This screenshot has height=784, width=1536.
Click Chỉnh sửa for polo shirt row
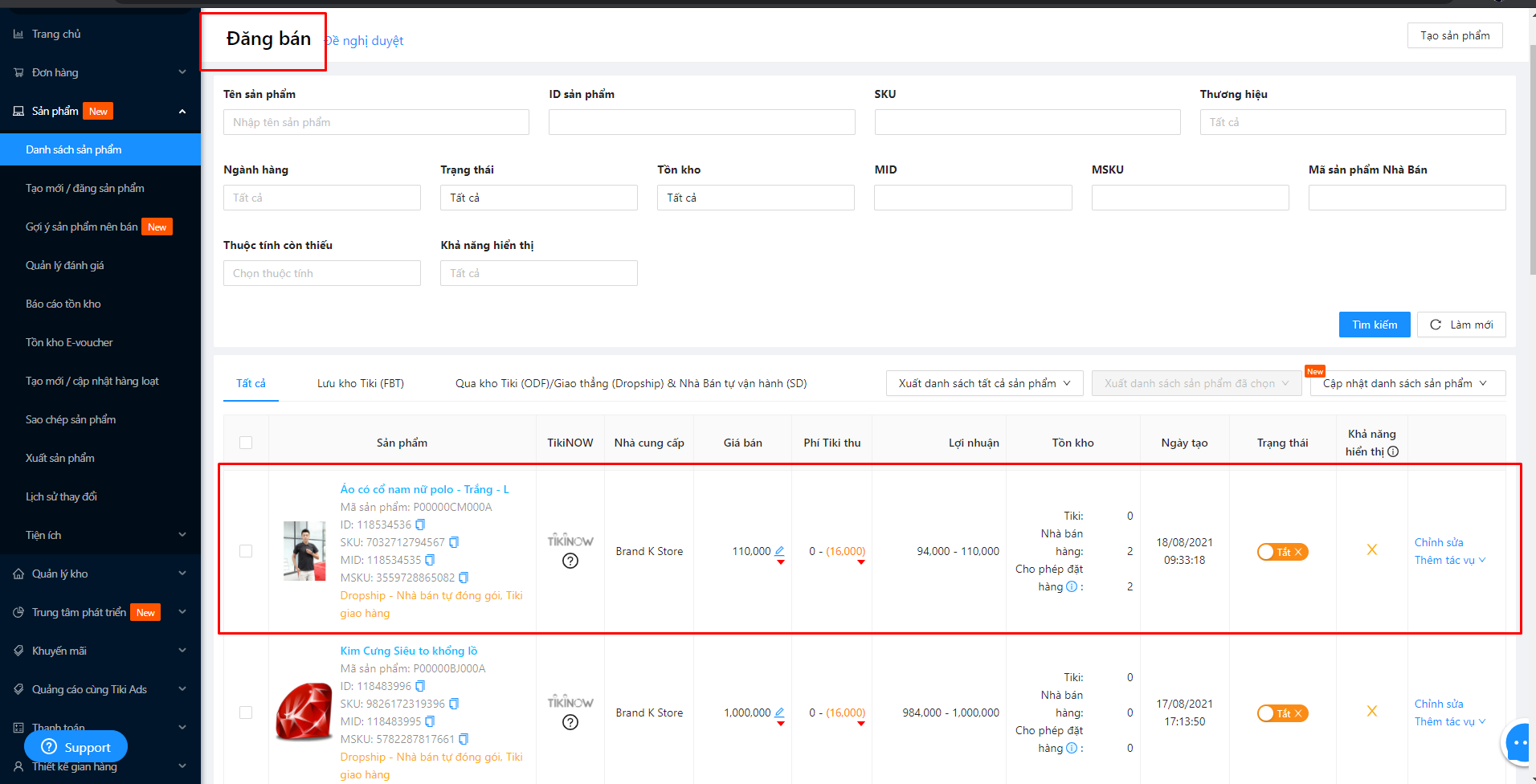[x=1439, y=543]
